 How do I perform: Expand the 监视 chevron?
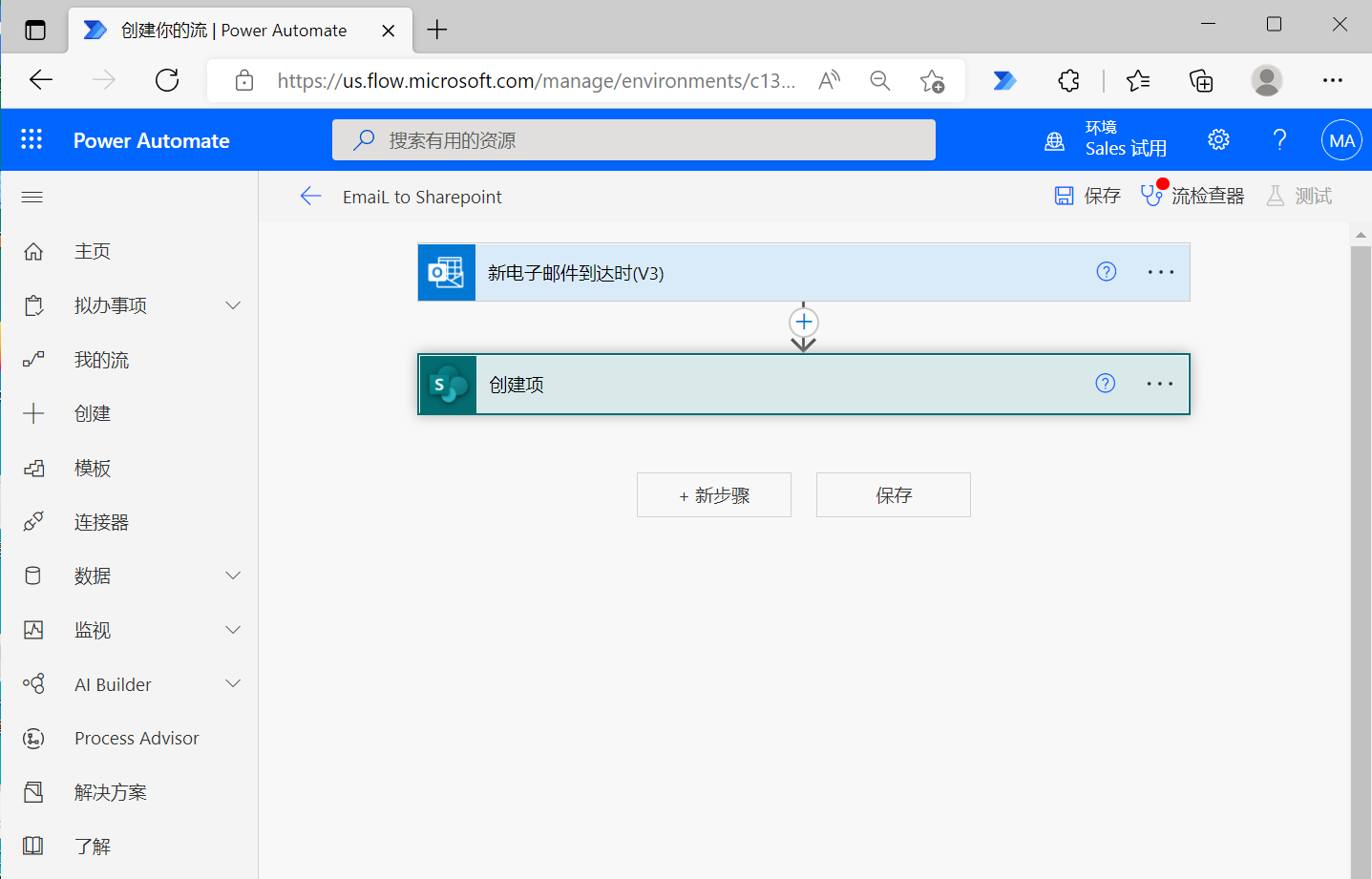(233, 630)
